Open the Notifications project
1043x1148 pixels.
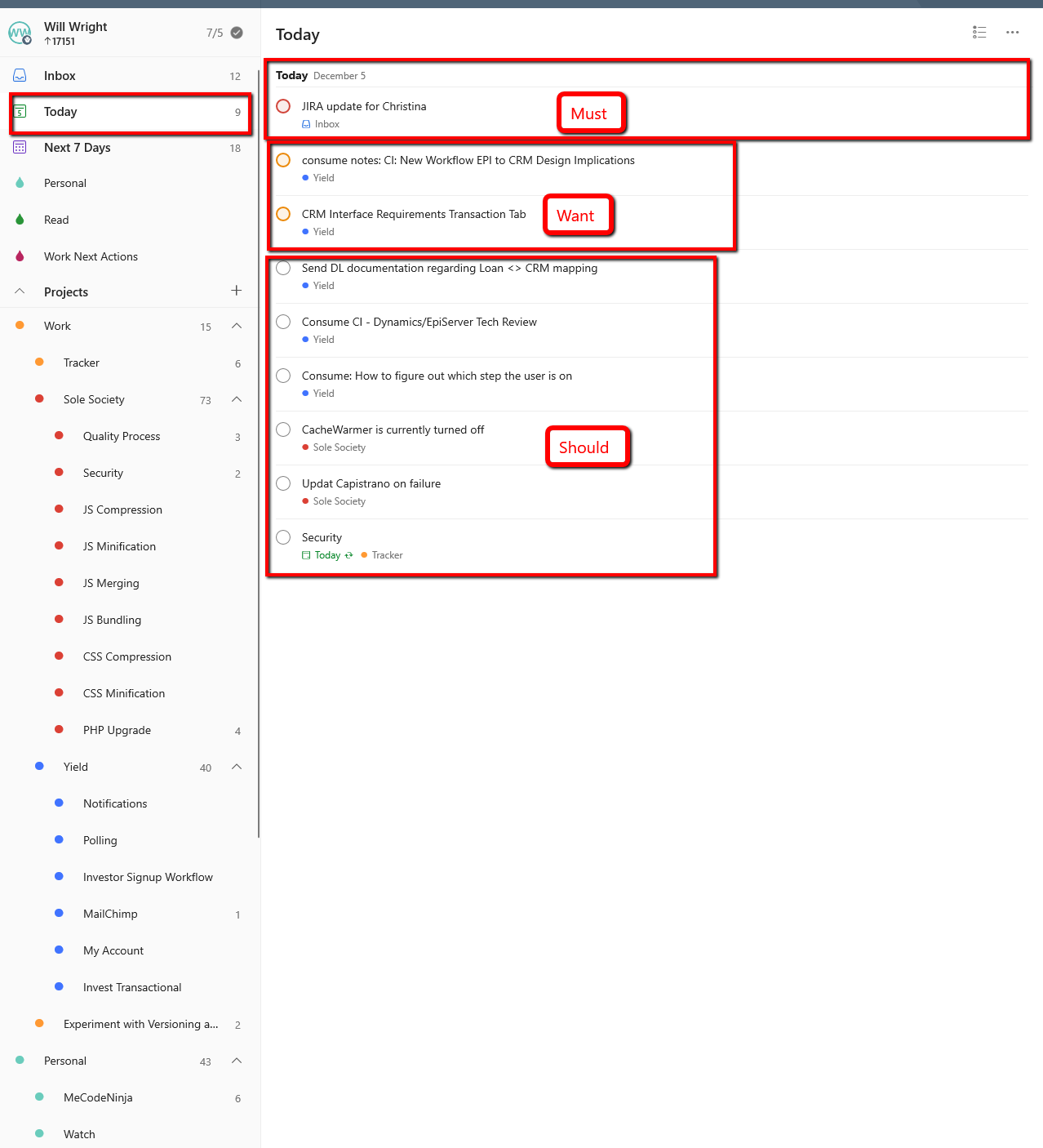pyautogui.click(x=129, y=803)
